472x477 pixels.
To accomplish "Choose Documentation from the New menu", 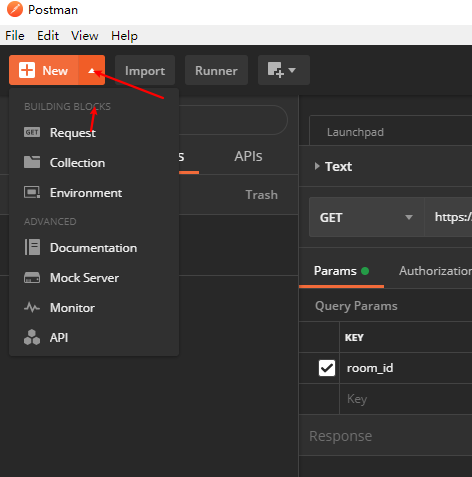I will [94, 247].
